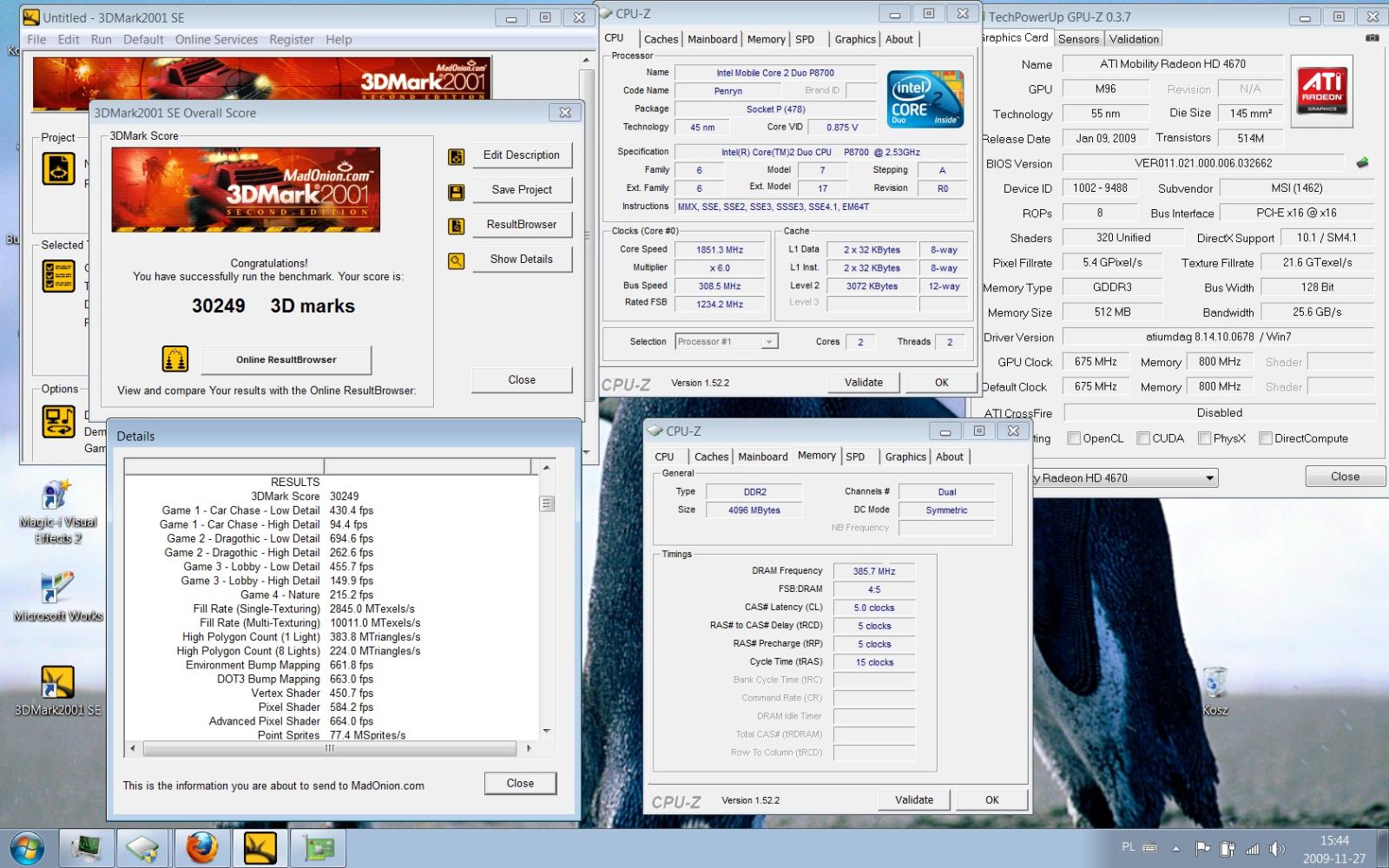Show hidden tray icons arrow

[1176, 848]
